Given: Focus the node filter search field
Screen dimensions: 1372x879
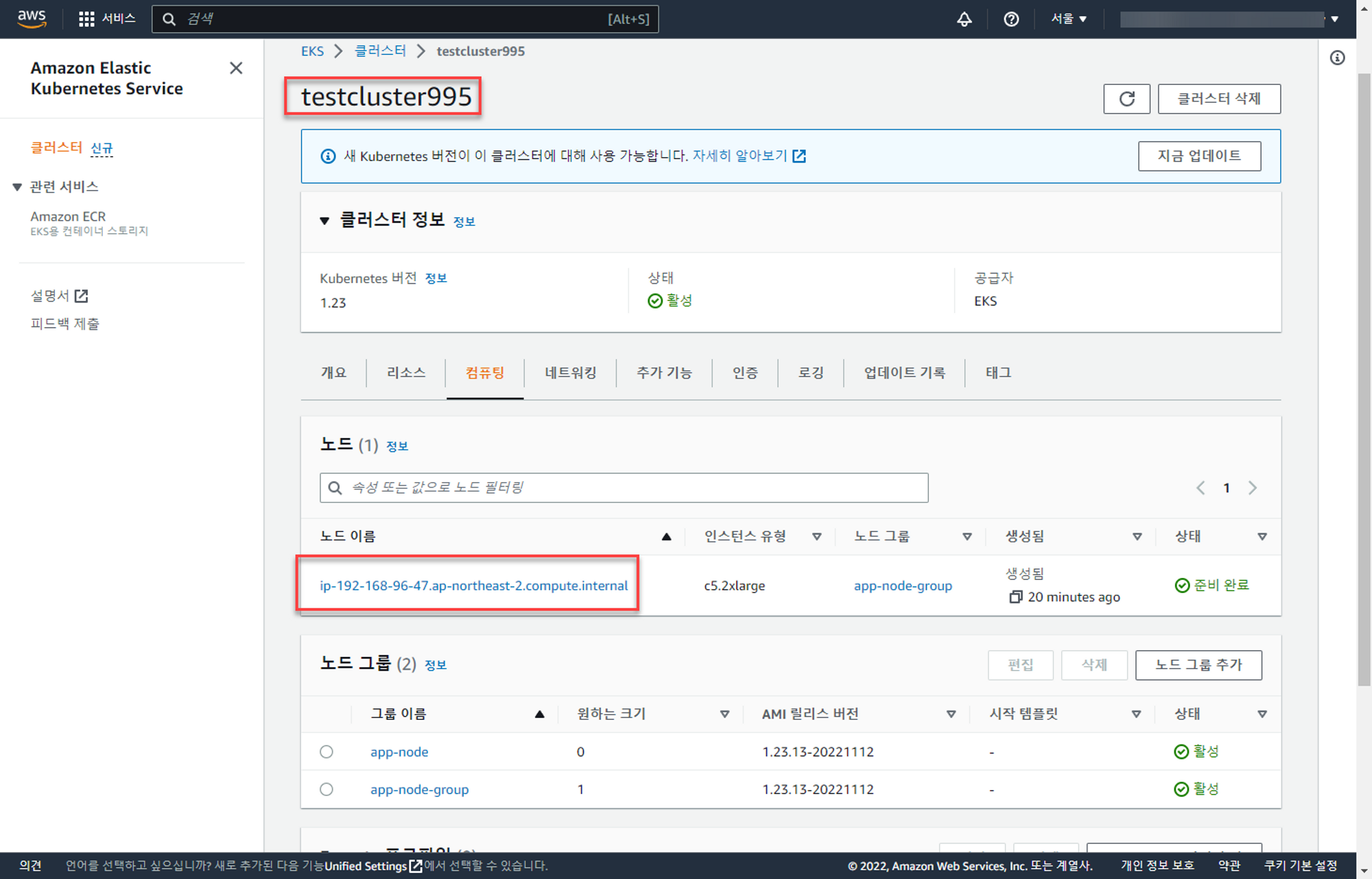Looking at the screenshot, I should (x=624, y=487).
